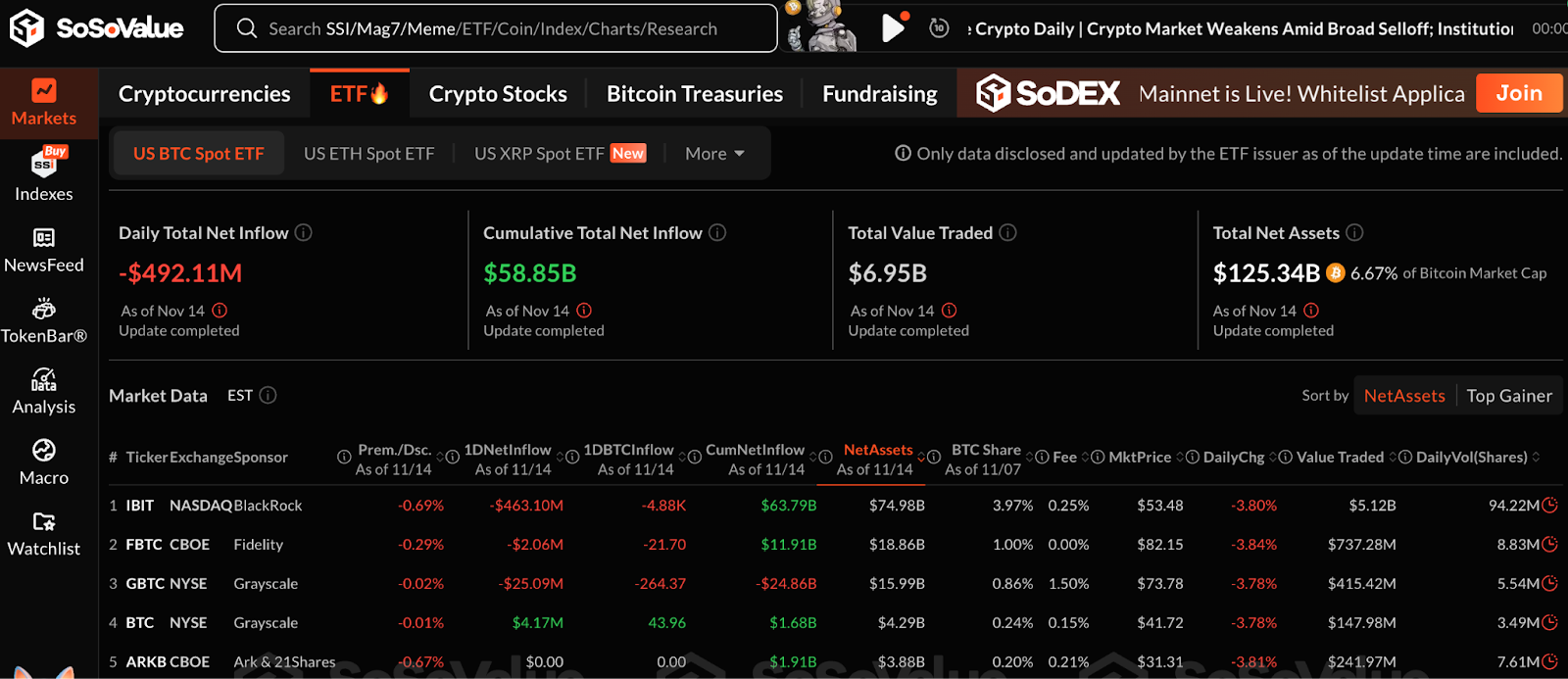Click the search input field
The width and height of the screenshot is (1568, 679).
point(495,28)
